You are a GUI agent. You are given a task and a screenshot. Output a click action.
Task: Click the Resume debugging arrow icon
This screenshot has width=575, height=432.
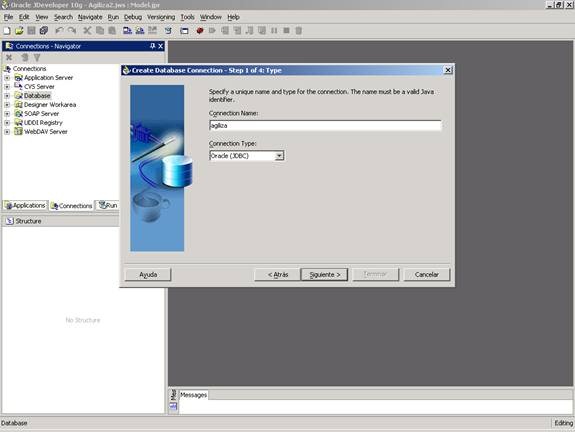pos(212,30)
